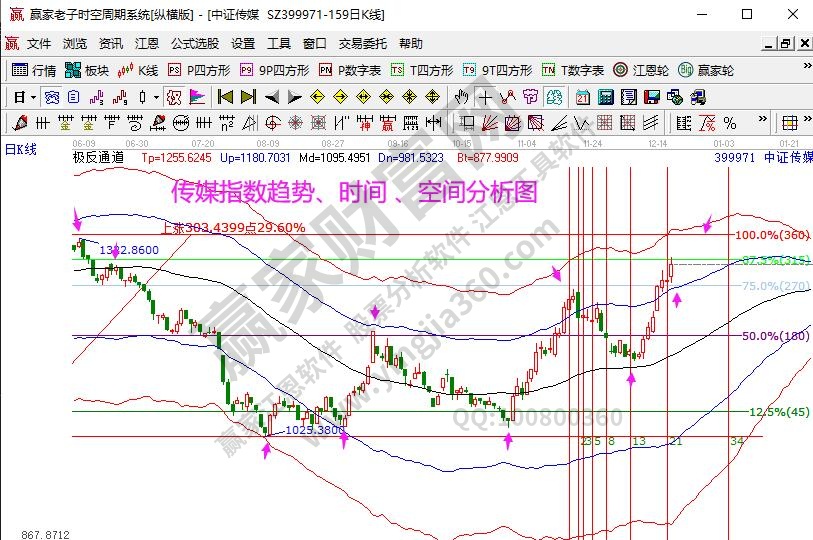Click the 399971 stock code text
This screenshot has width=813, height=540.
pos(734,157)
